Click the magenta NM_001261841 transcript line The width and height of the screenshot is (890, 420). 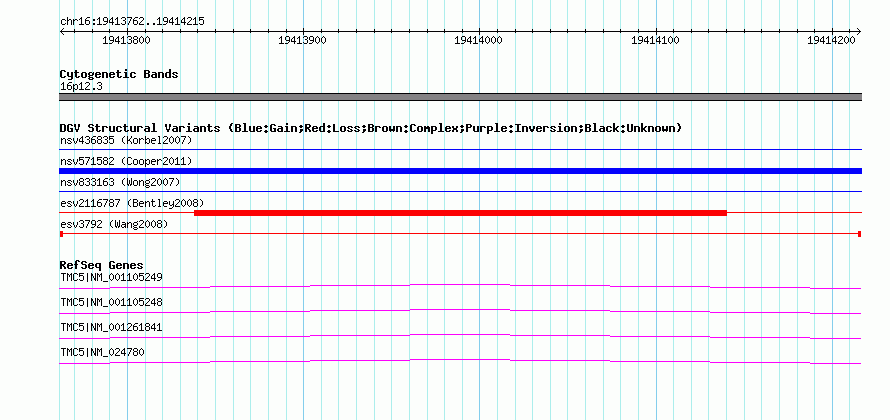point(461,336)
